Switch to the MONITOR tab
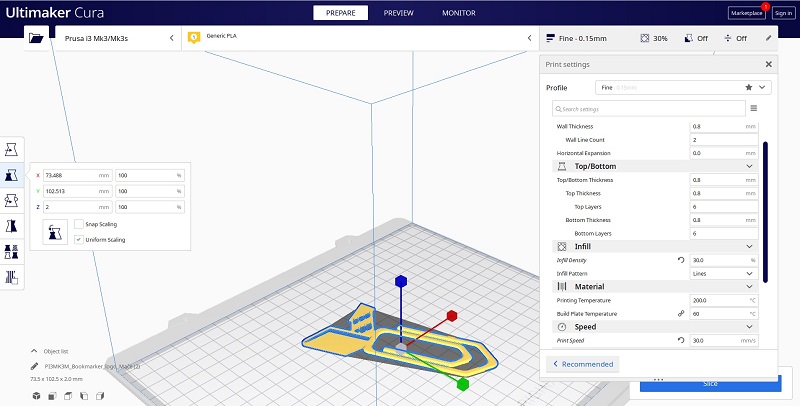The image size is (800, 406). tap(459, 13)
